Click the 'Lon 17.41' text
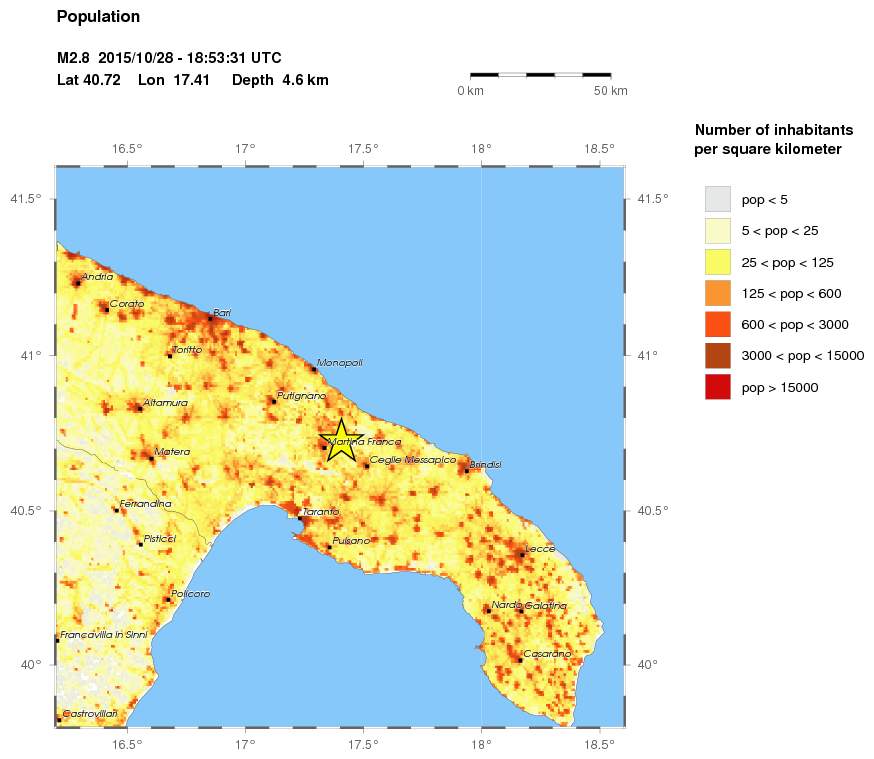This screenshot has width=874, height=759. (174, 80)
